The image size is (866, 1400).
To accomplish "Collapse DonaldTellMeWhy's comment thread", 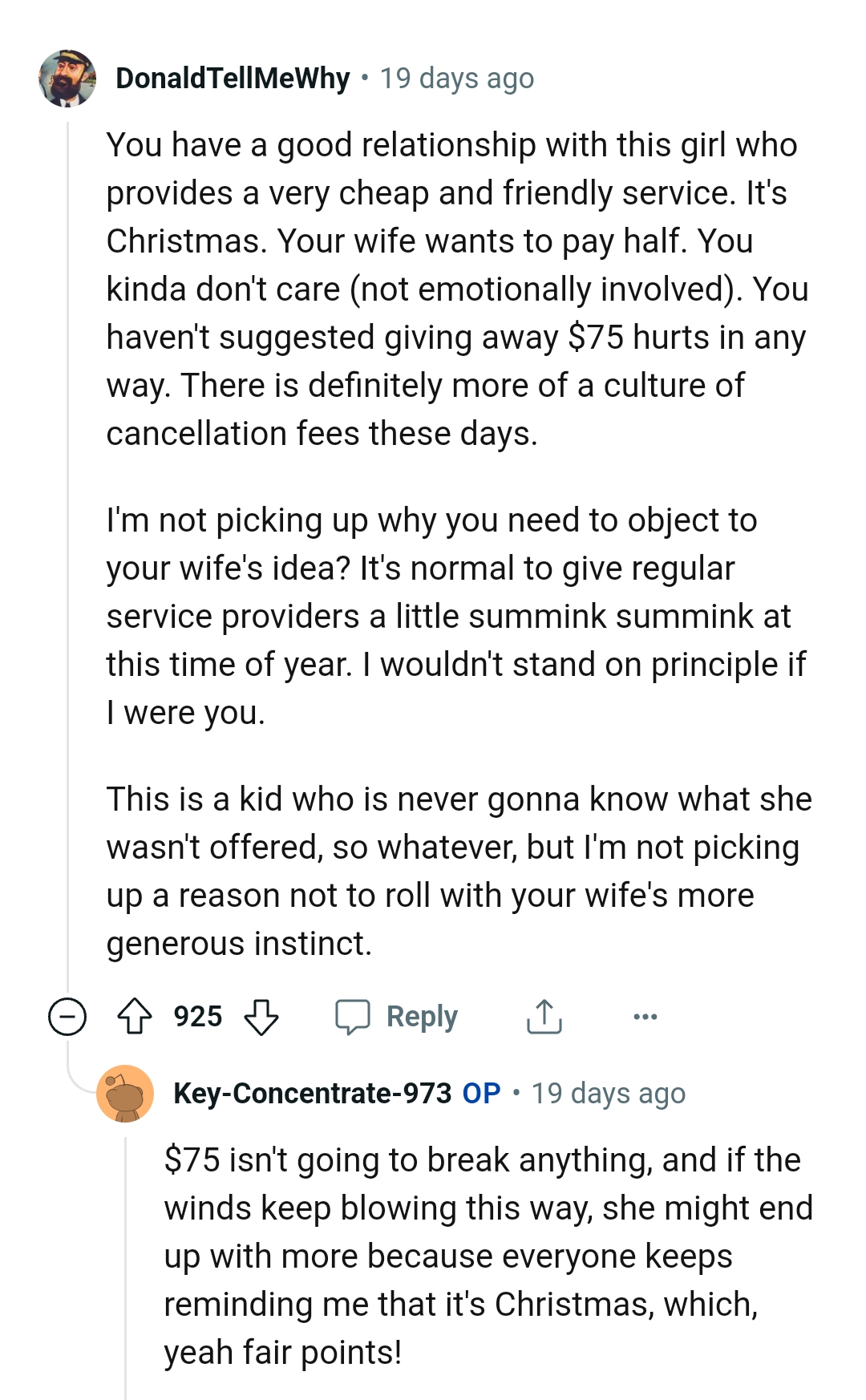I will [x=67, y=1016].
